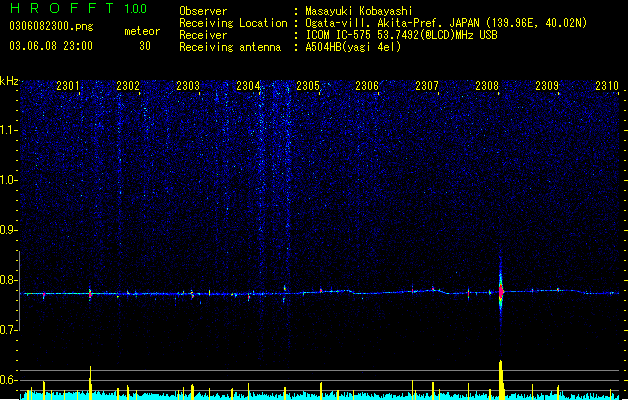Click the 1.1 kHz frequency label
Viewport: 629px width, 400px height.
[9, 130]
